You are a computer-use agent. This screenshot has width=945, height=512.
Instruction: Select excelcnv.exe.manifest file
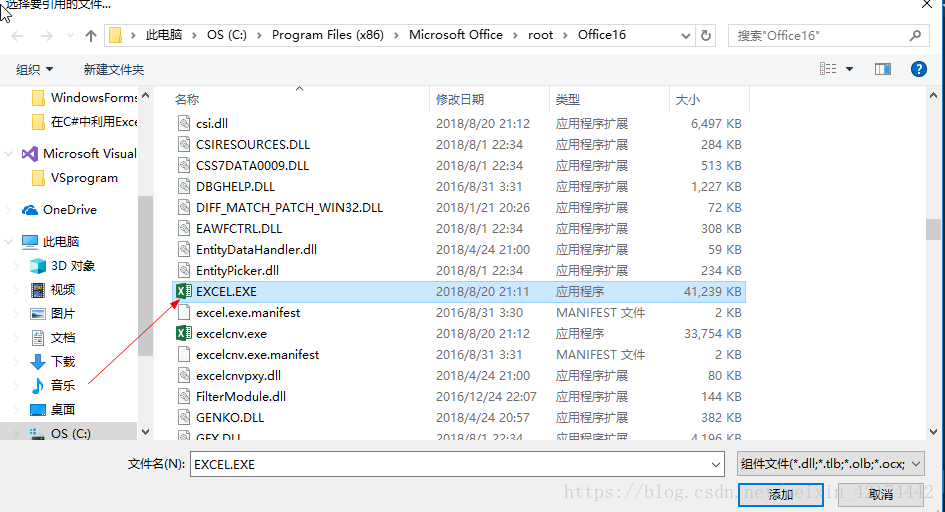pyautogui.click(x=459, y=355)
